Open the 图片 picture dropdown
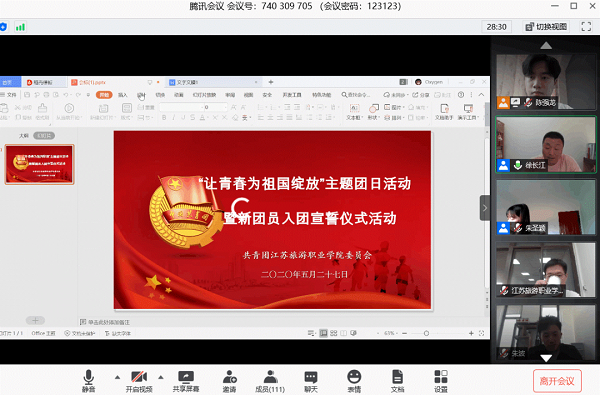600x395 pixels. (x=394, y=107)
